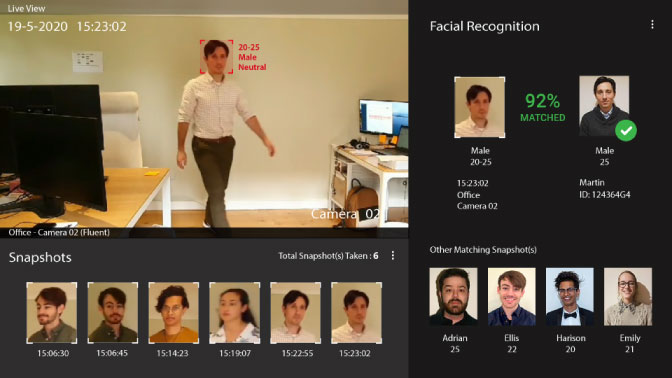The height and width of the screenshot is (378, 672).
Task: Select the snapshot taken at 15:22:55
Action: (295, 313)
